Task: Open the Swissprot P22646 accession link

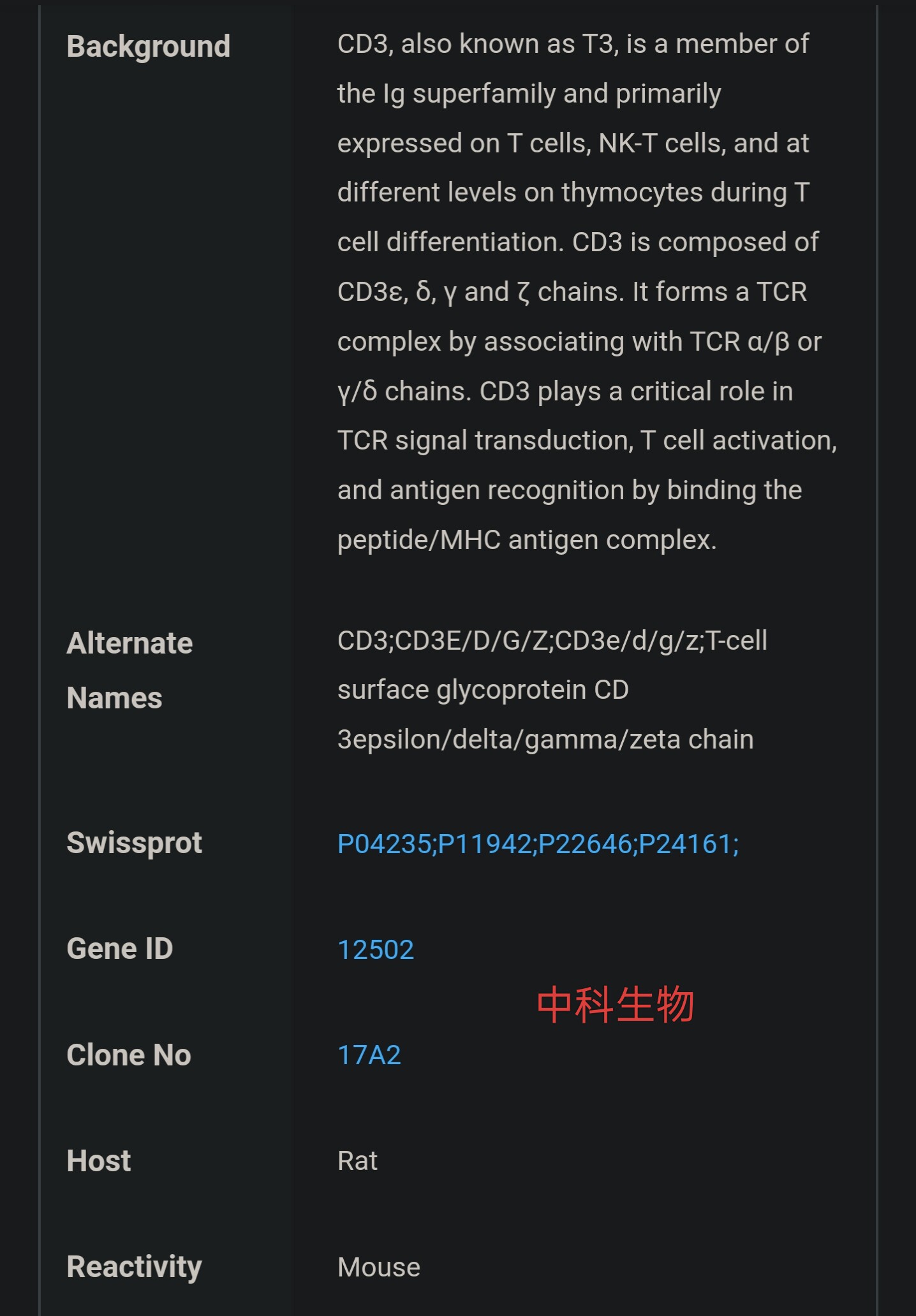Action: (x=585, y=844)
